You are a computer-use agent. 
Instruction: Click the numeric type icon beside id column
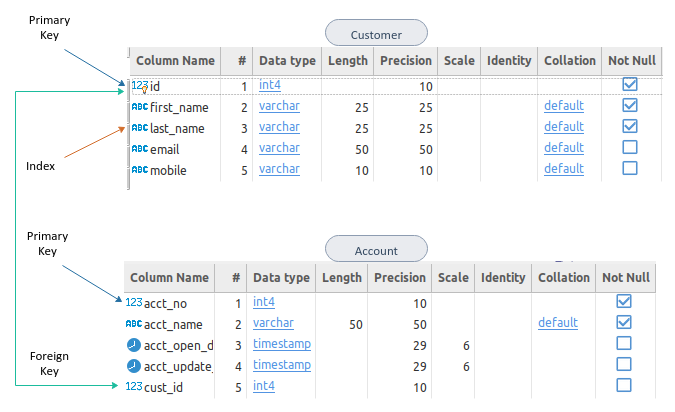[139, 86]
